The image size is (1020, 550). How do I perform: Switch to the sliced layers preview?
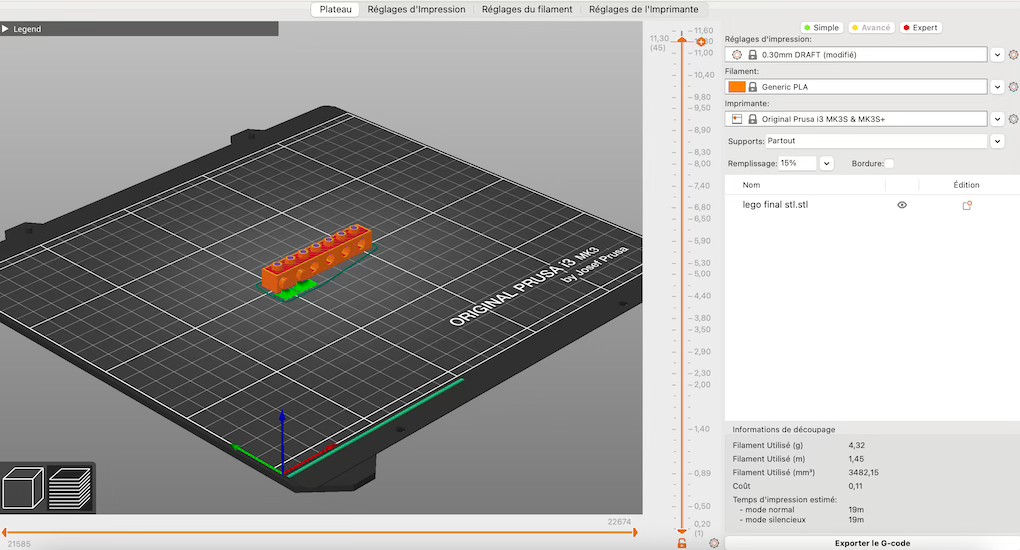point(70,488)
